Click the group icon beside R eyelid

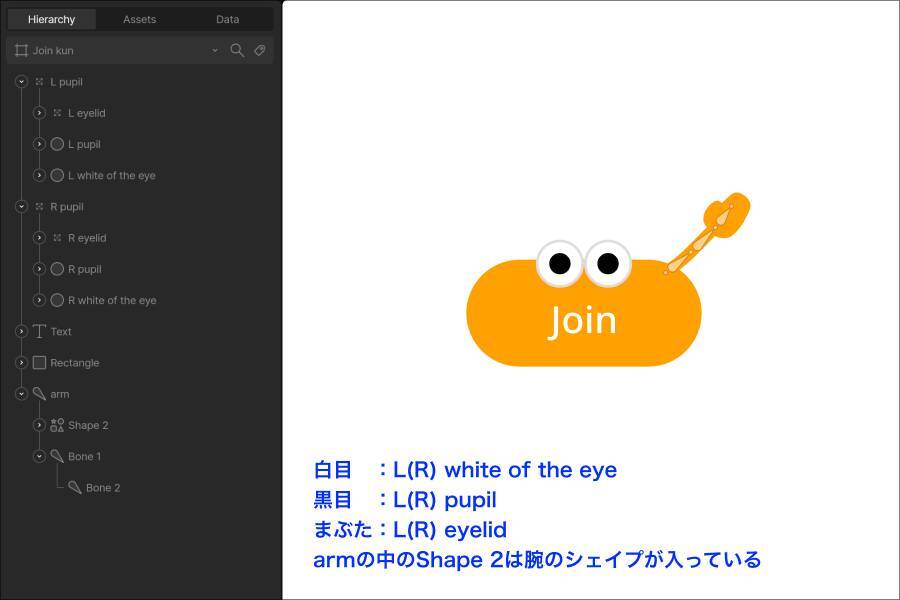pyautogui.click(x=57, y=238)
